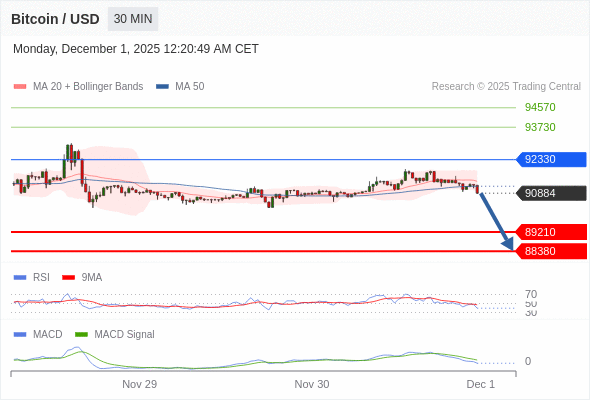Click the Nov 30 date axis label
This screenshot has height=400, width=590.
coord(312,384)
